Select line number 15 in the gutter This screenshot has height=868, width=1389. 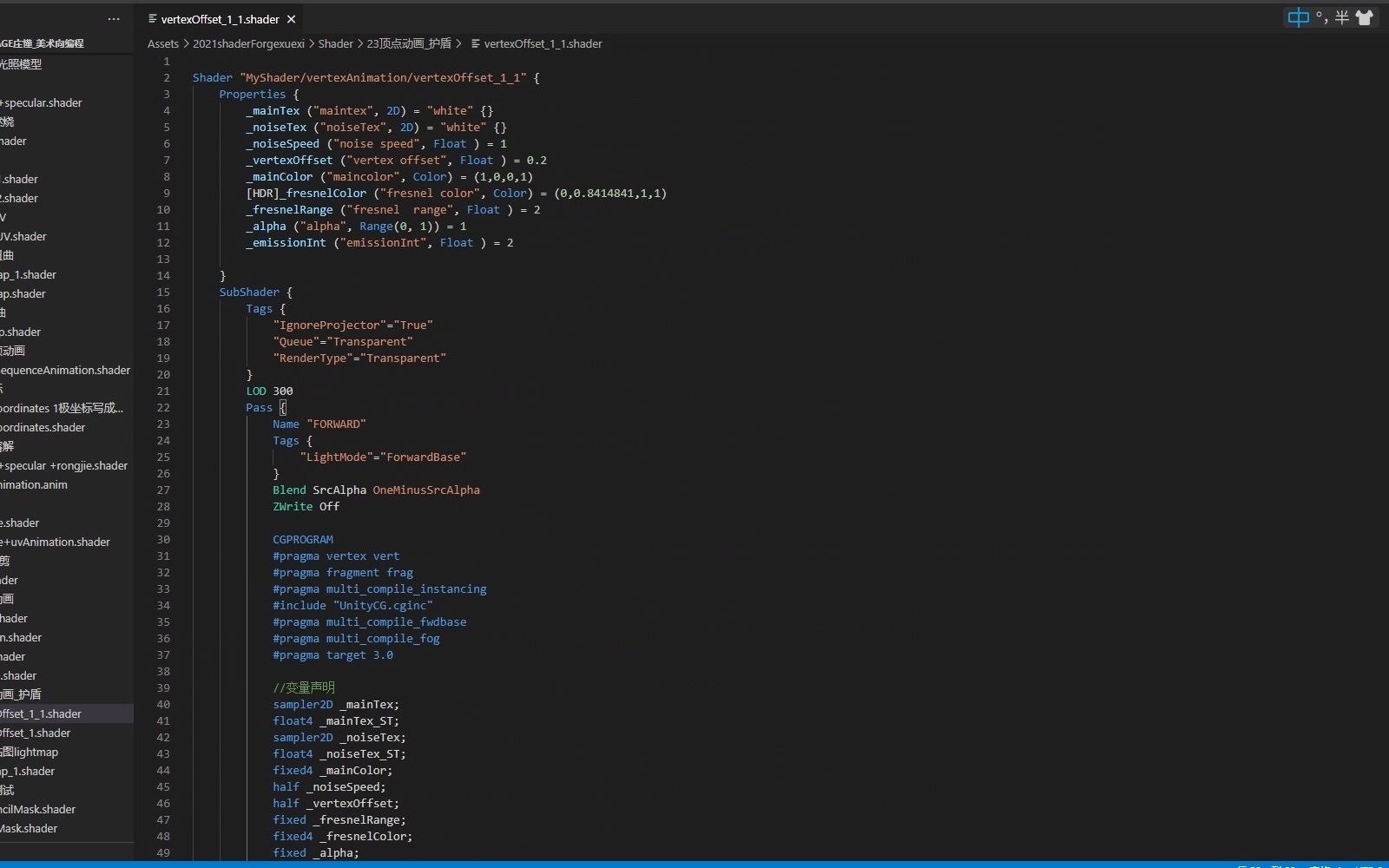click(x=163, y=292)
